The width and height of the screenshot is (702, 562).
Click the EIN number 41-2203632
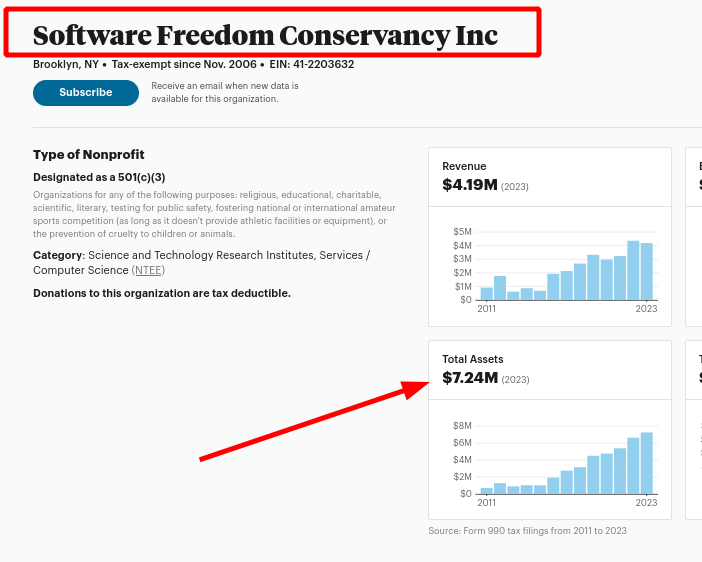(x=323, y=64)
